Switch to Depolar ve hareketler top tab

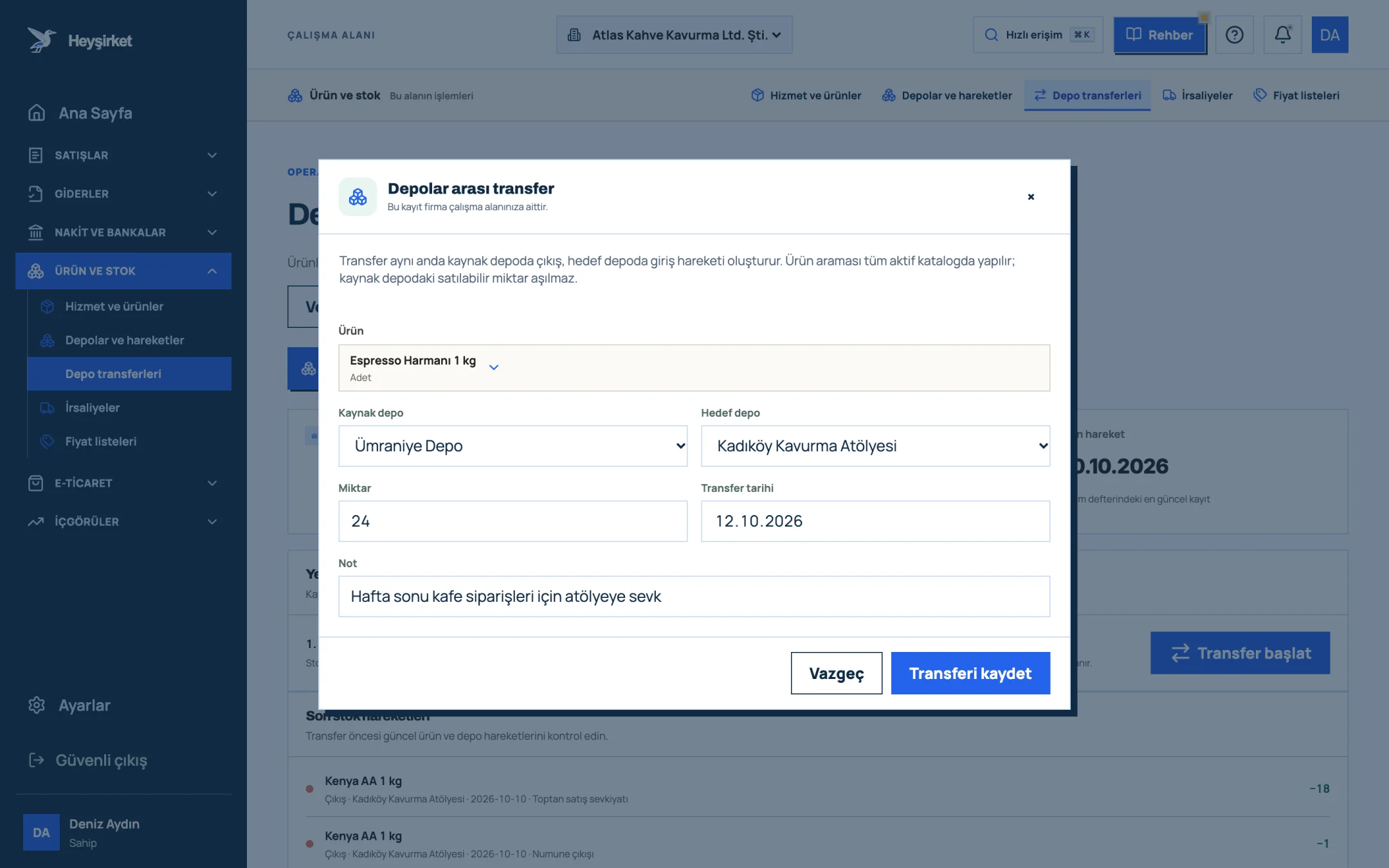tap(947, 95)
